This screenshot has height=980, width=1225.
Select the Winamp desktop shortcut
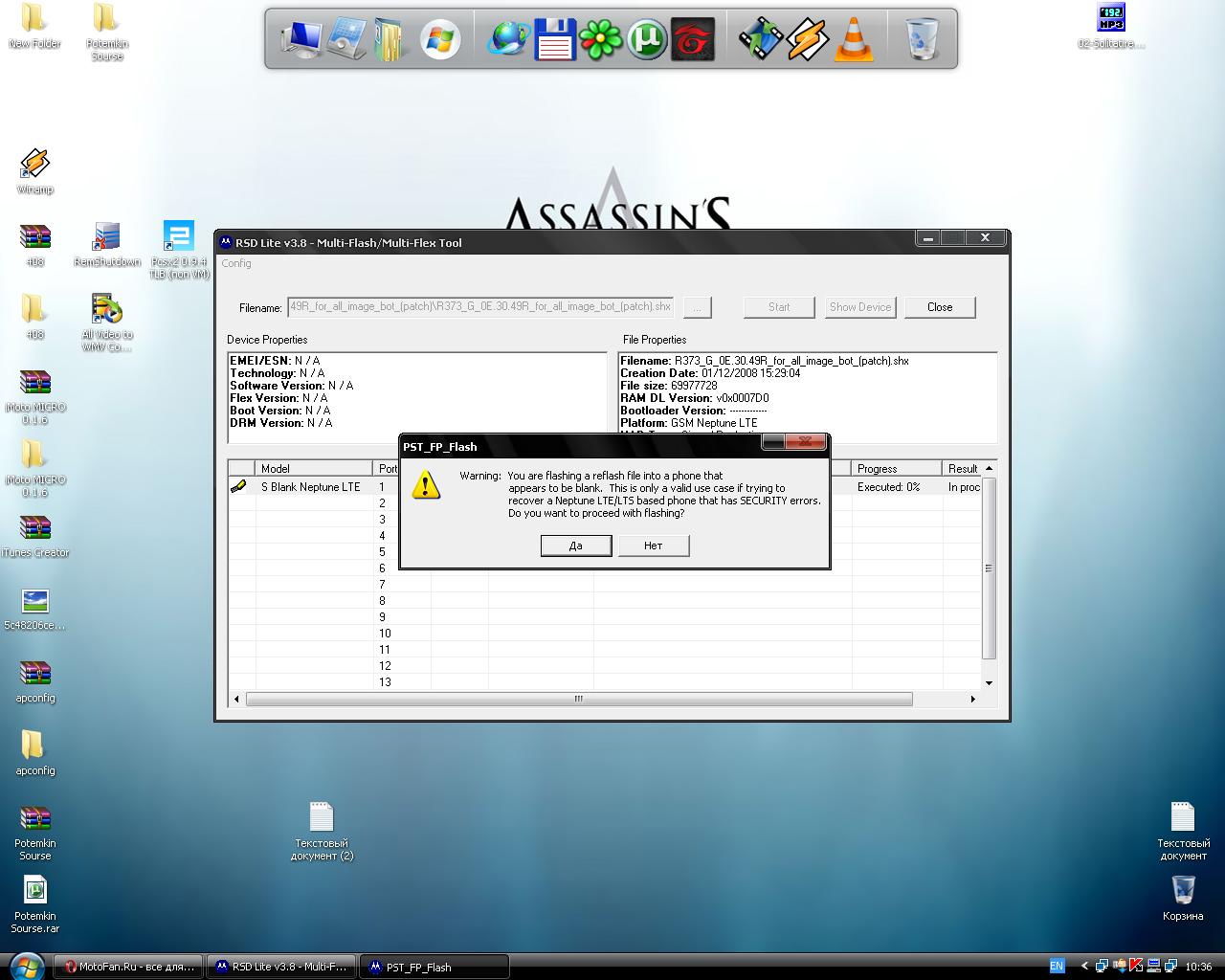click(34, 172)
